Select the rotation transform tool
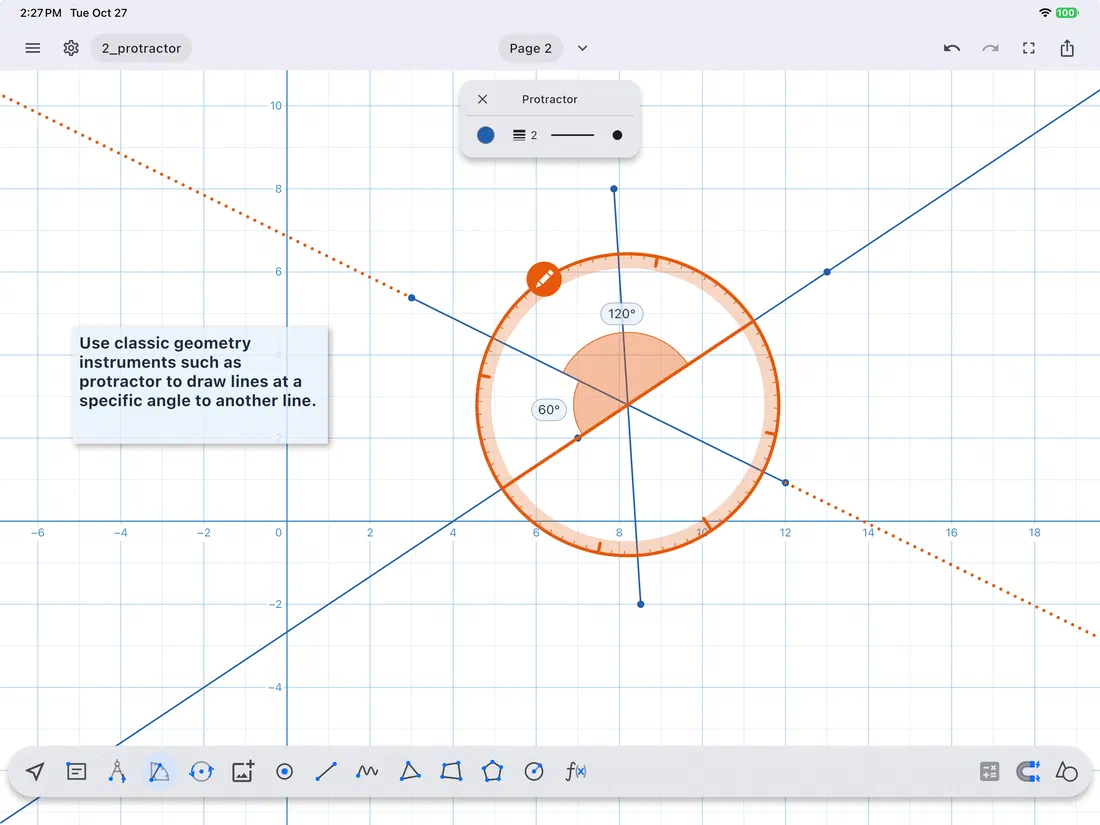Viewport: 1100px width, 825px height. point(201,772)
